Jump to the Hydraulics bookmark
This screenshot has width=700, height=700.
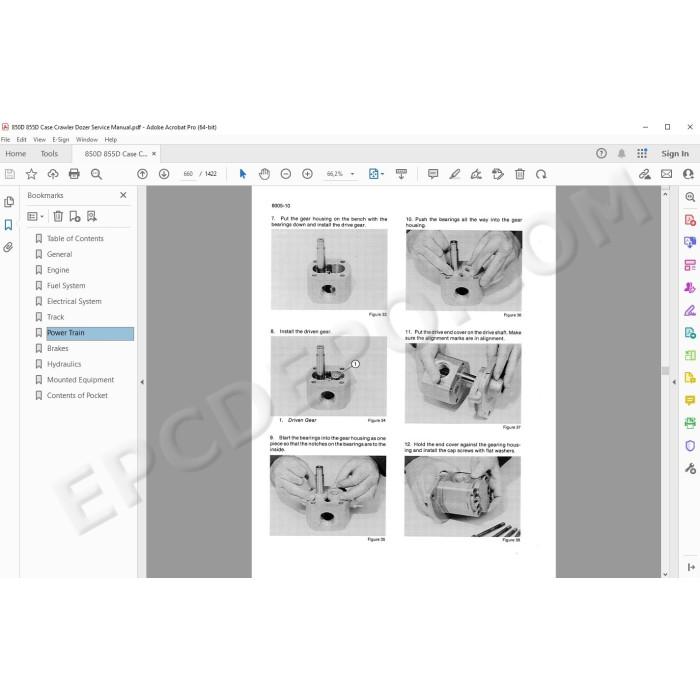(x=64, y=364)
